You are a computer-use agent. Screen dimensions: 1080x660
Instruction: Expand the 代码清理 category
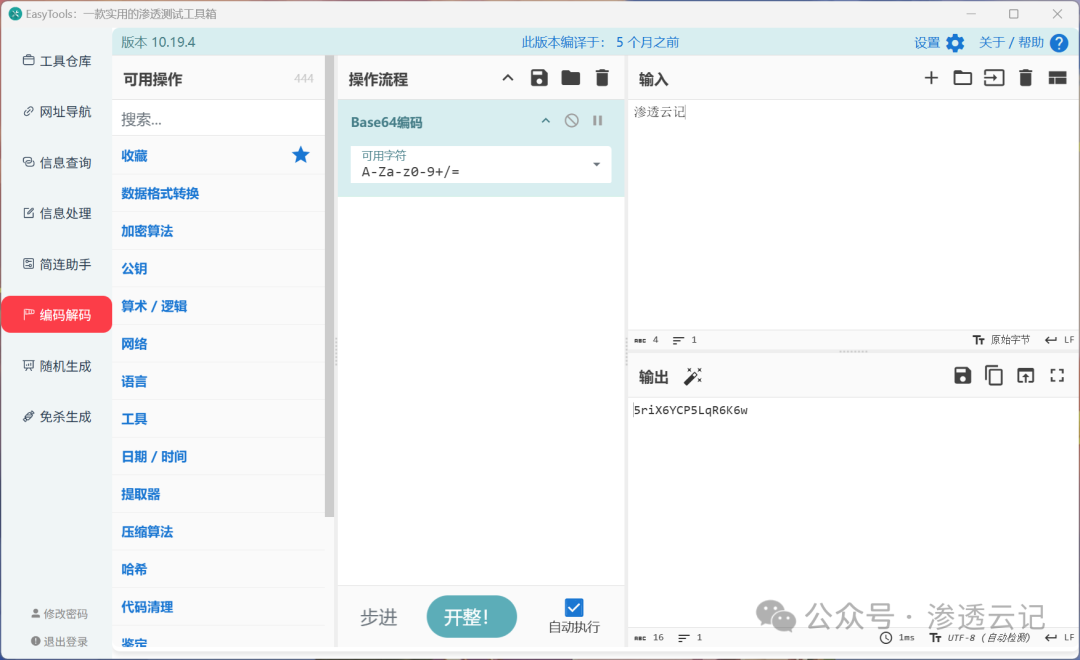click(218, 606)
